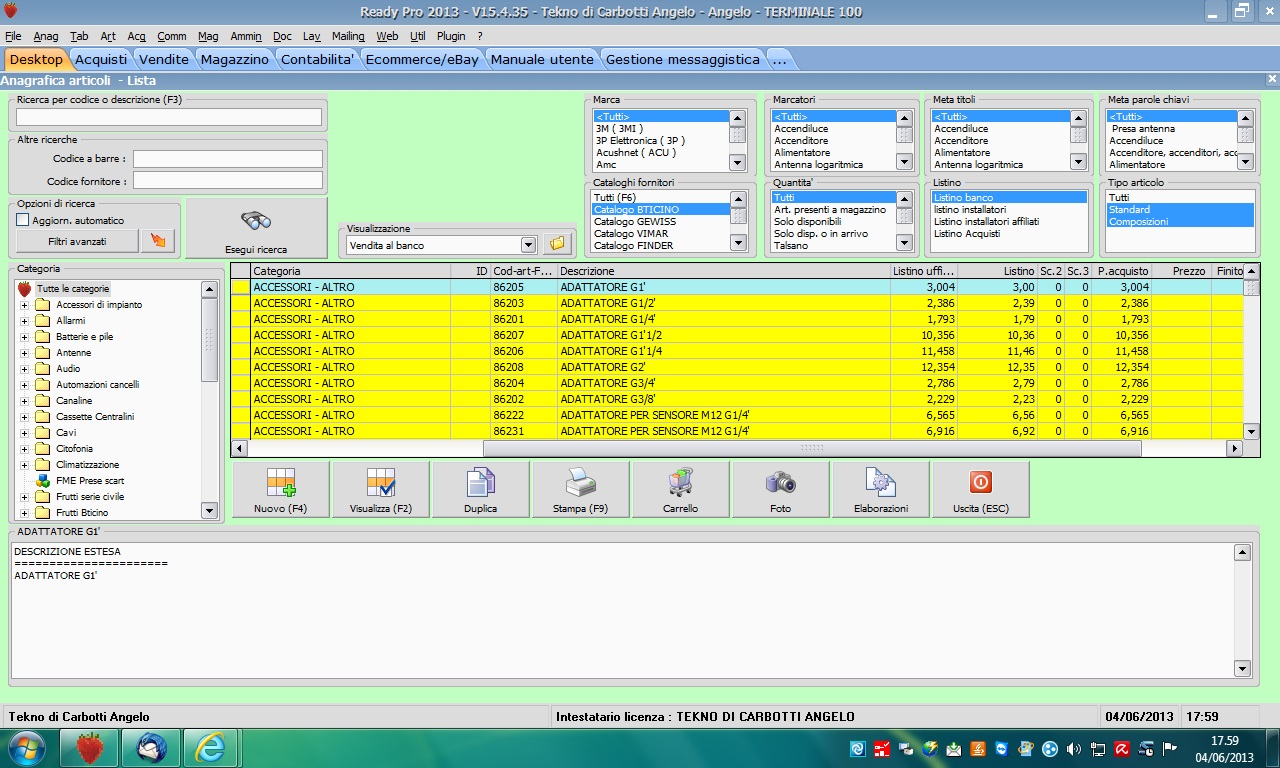Open the Gestione messaggistica tab
The width and height of the screenshot is (1280, 768).
683,59
